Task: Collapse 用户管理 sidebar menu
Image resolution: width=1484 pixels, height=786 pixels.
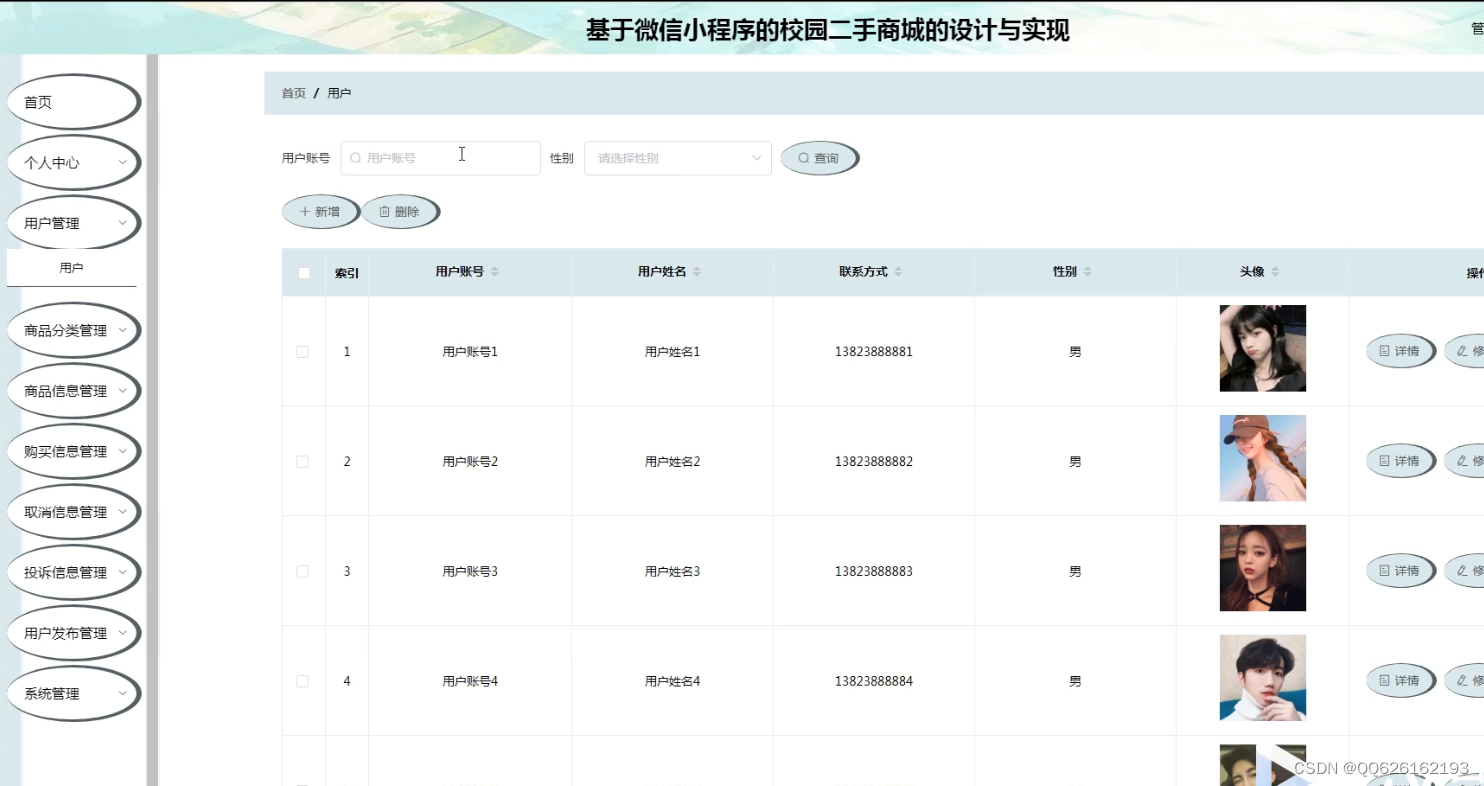Action: 73,223
